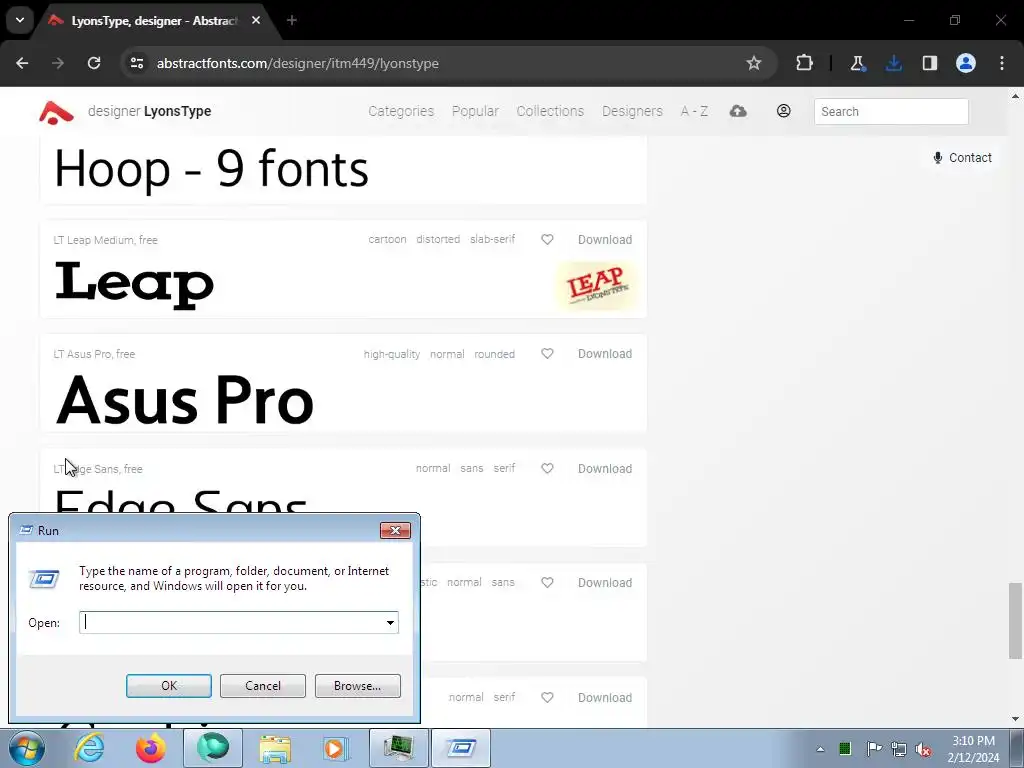1024x768 pixels.
Task: Close the LyonsType browser tab
Action: 256,20
